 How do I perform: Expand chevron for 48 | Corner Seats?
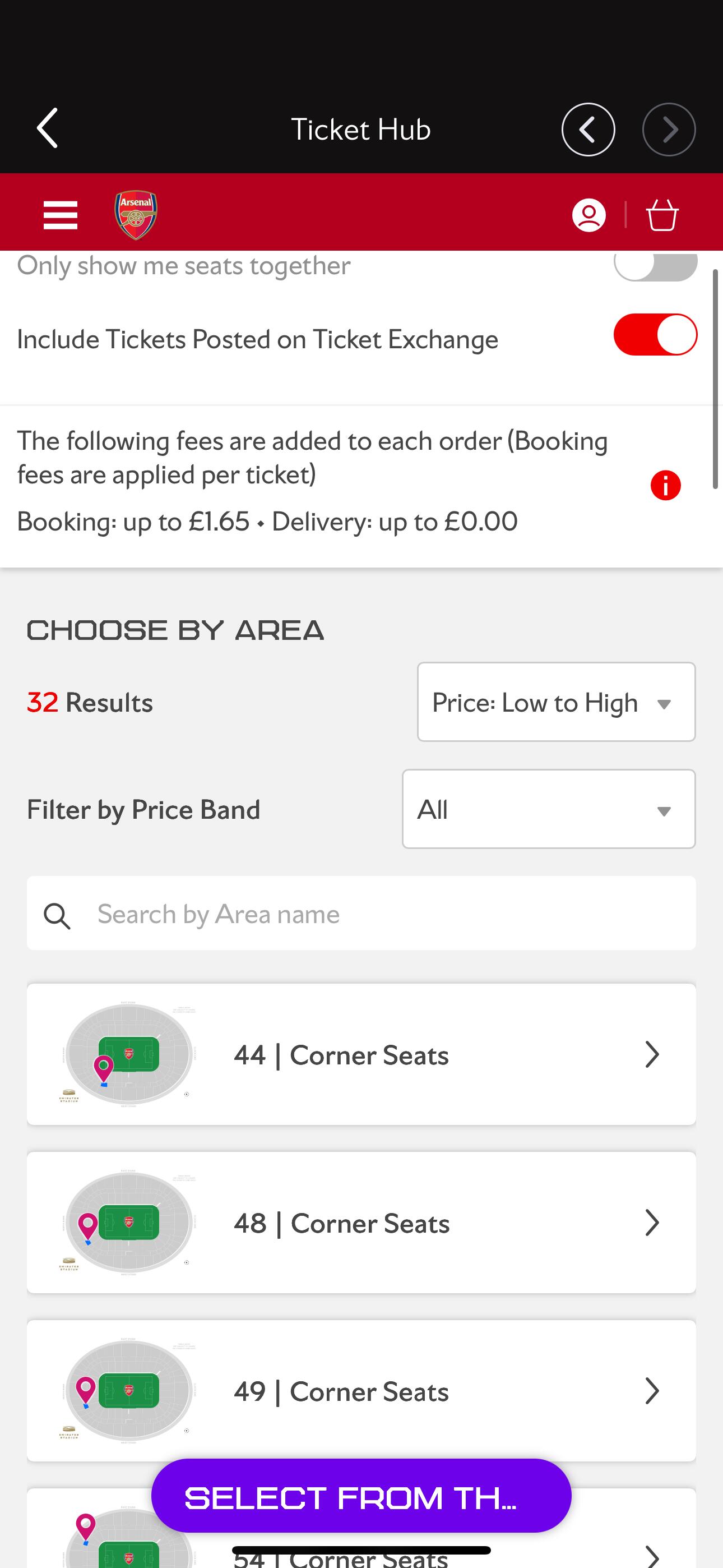(x=652, y=1223)
